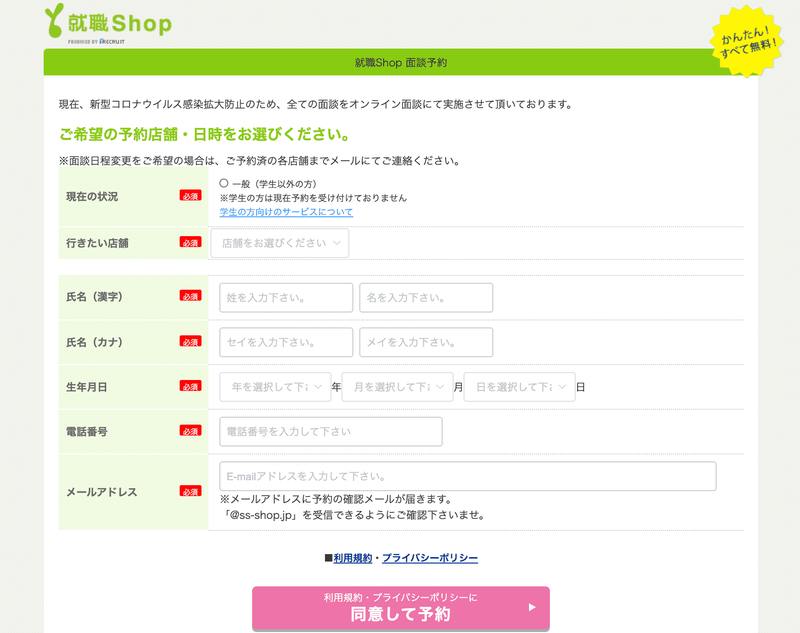Image resolution: width=800 pixels, height=633 pixels.
Task: Open the 日を選択して下さい dropdown
Action: (520, 387)
